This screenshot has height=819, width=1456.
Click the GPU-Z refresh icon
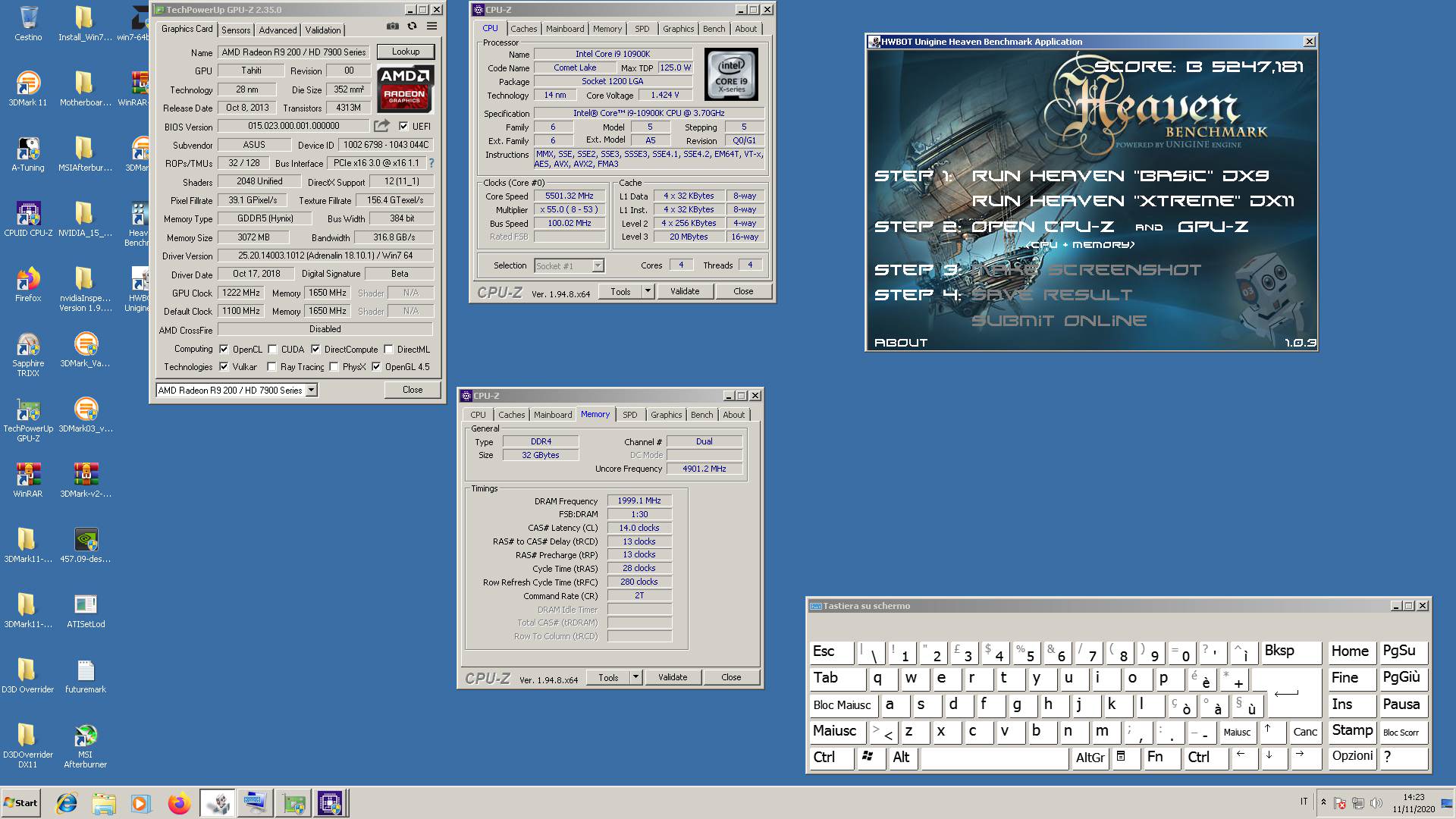(412, 27)
